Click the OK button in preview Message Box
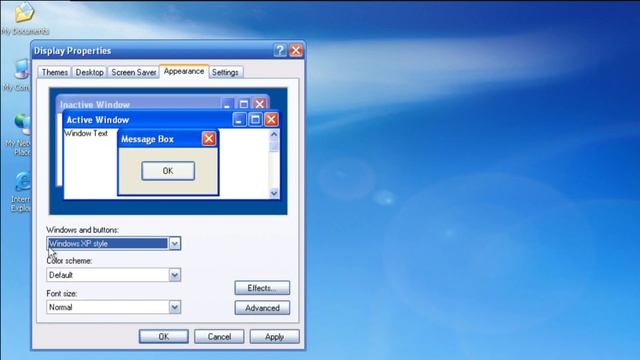This screenshot has width=640, height=360. (168, 171)
